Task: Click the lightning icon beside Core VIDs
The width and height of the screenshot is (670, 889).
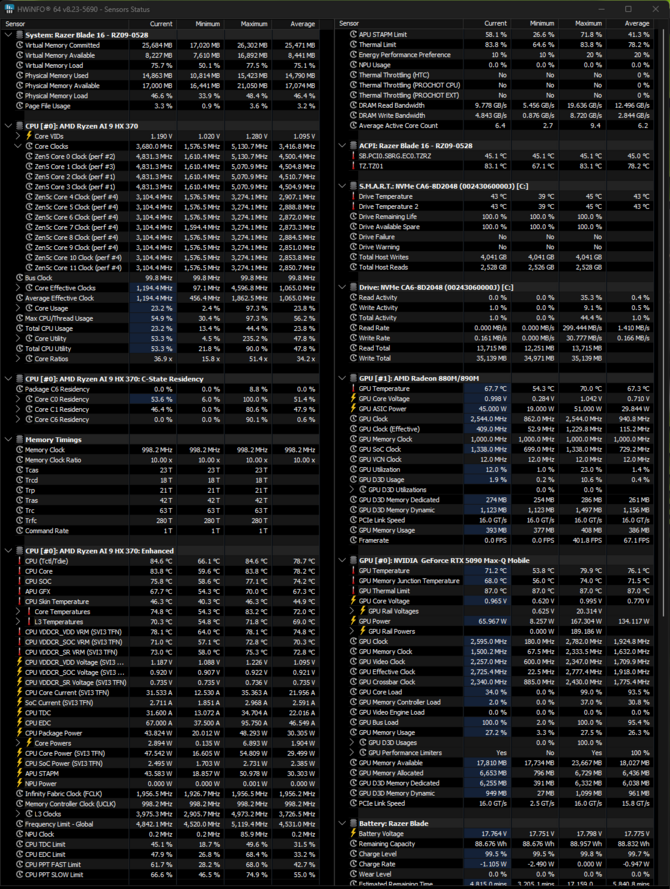Action: 29,136
